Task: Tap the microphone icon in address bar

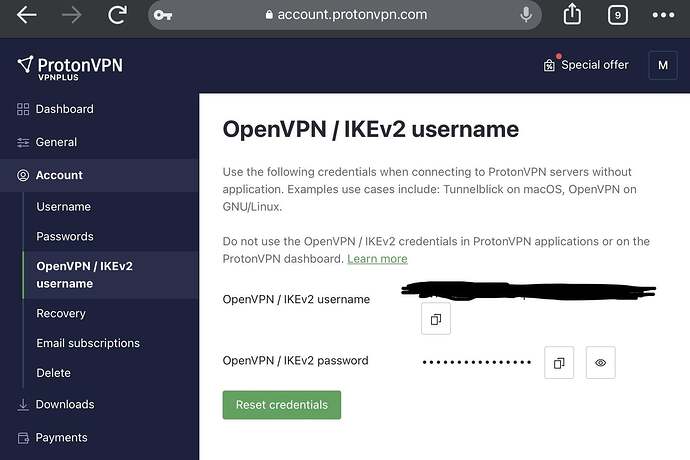Action: (x=526, y=15)
